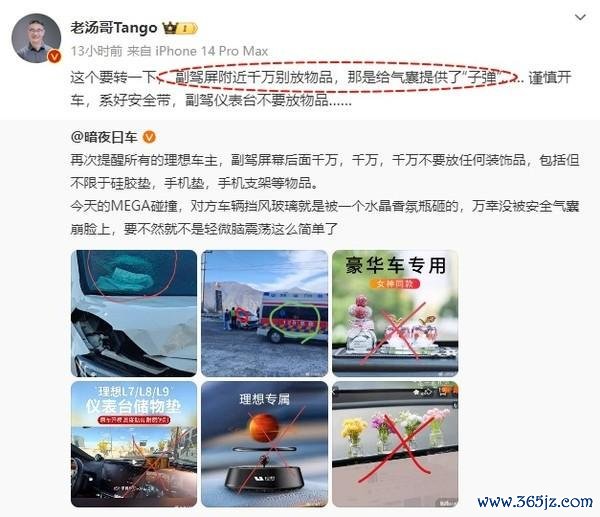Open 豪华车专用 perfume bottle image

coord(395,313)
